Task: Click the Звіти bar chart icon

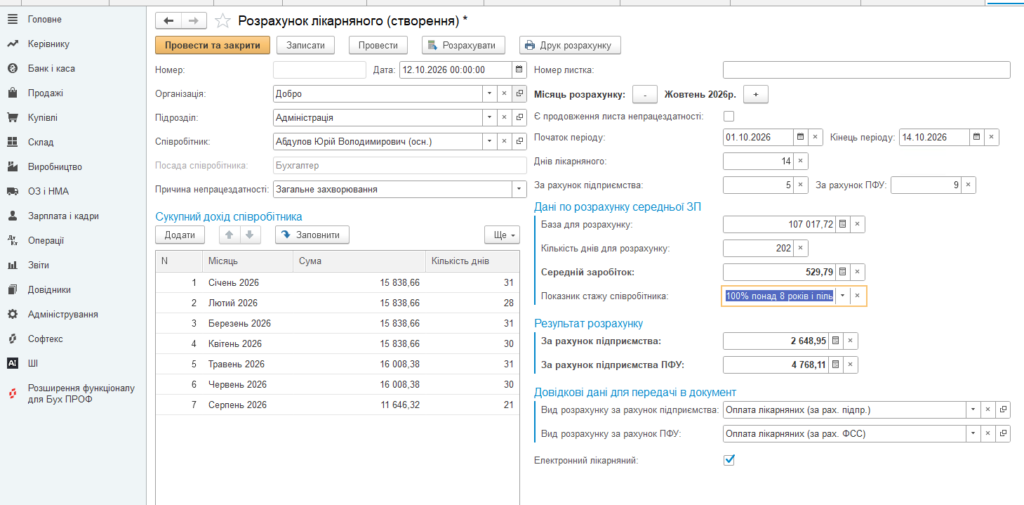Action: [x=12, y=265]
